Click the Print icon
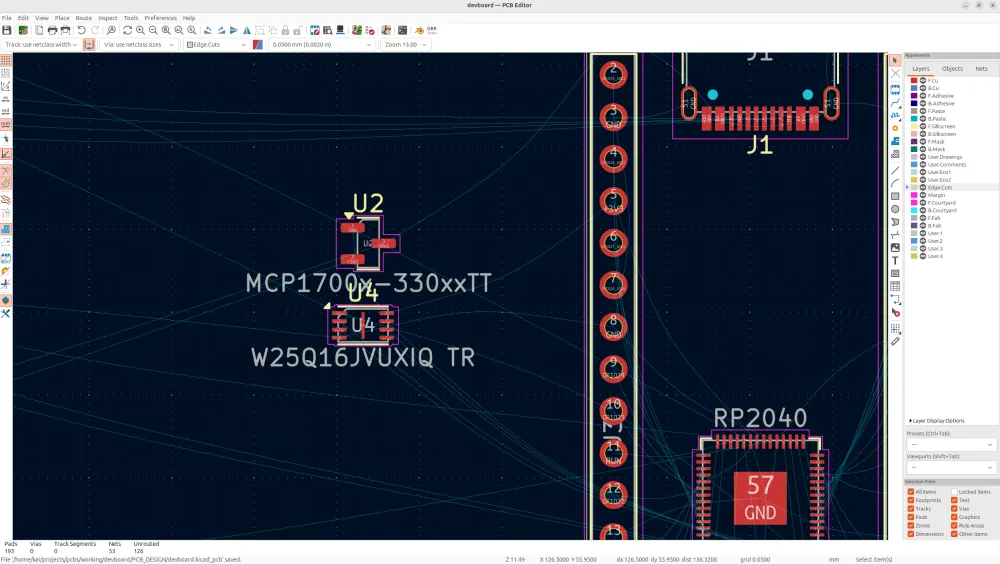The height and width of the screenshot is (564, 1000). tap(52, 31)
